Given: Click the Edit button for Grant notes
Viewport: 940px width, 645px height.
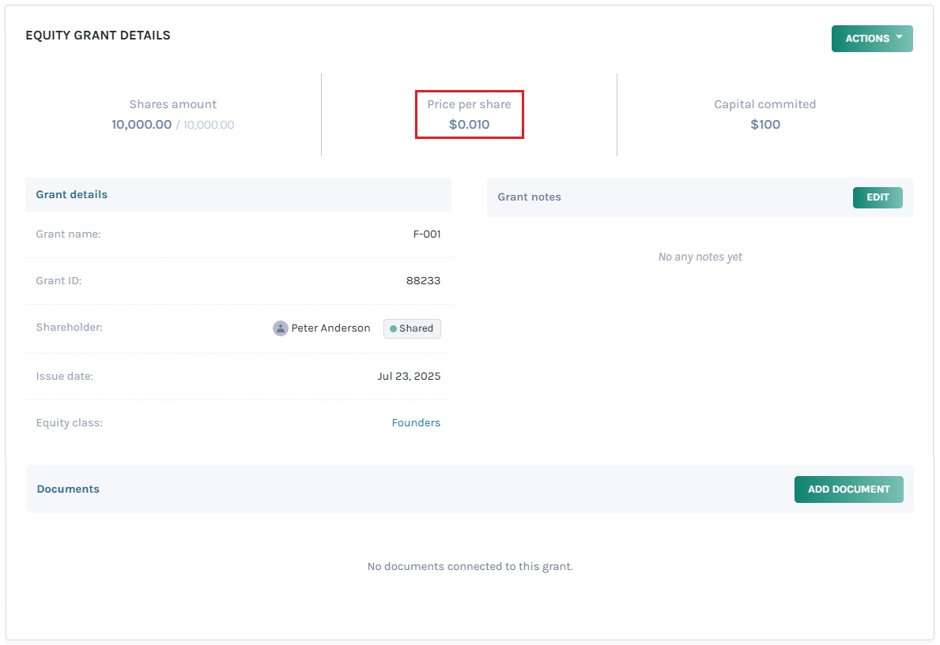Looking at the screenshot, I should coord(878,197).
